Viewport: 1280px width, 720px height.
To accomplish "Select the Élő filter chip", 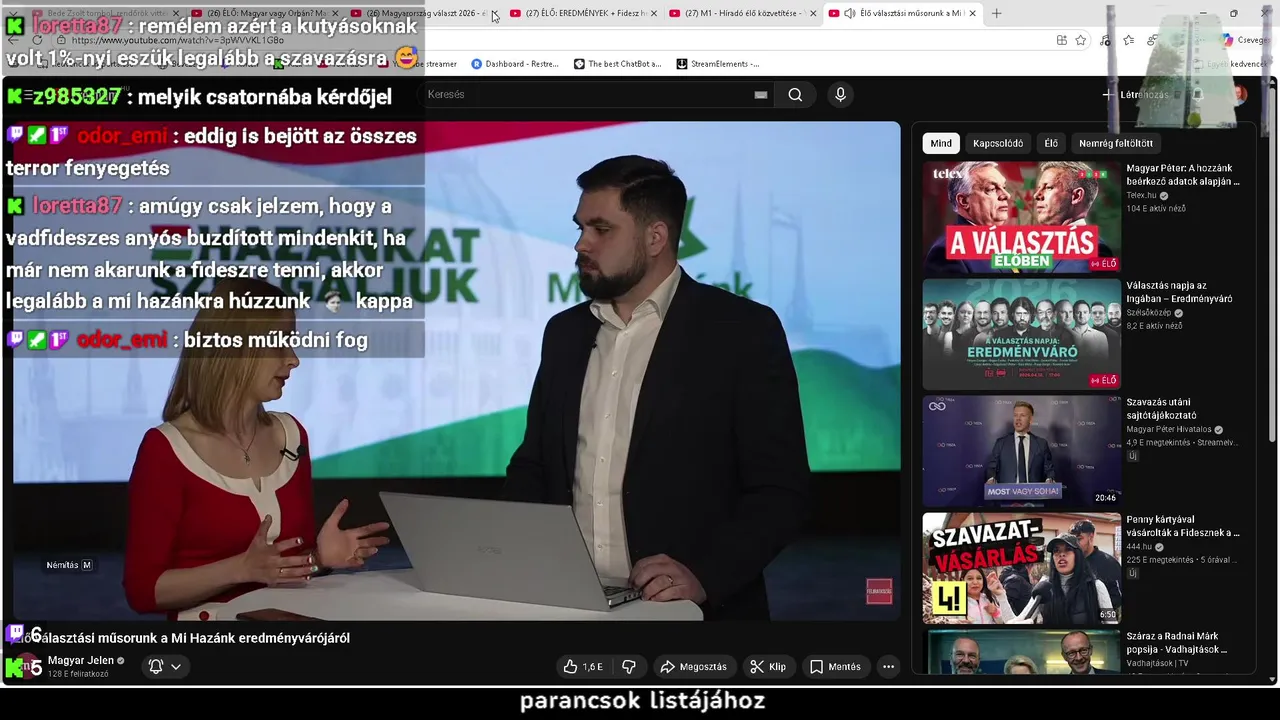I will [x=1051, y=143].
